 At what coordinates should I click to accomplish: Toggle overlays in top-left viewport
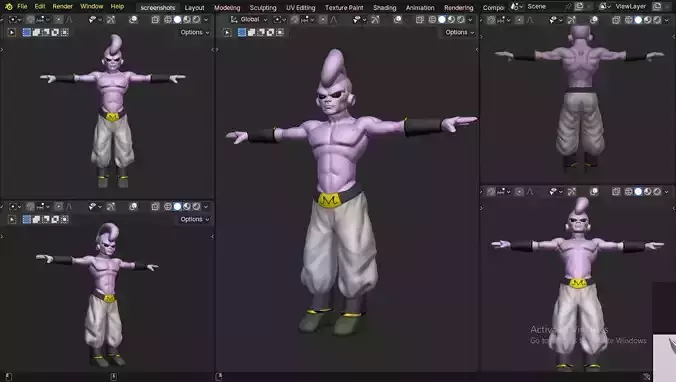(x=133, y=19)
